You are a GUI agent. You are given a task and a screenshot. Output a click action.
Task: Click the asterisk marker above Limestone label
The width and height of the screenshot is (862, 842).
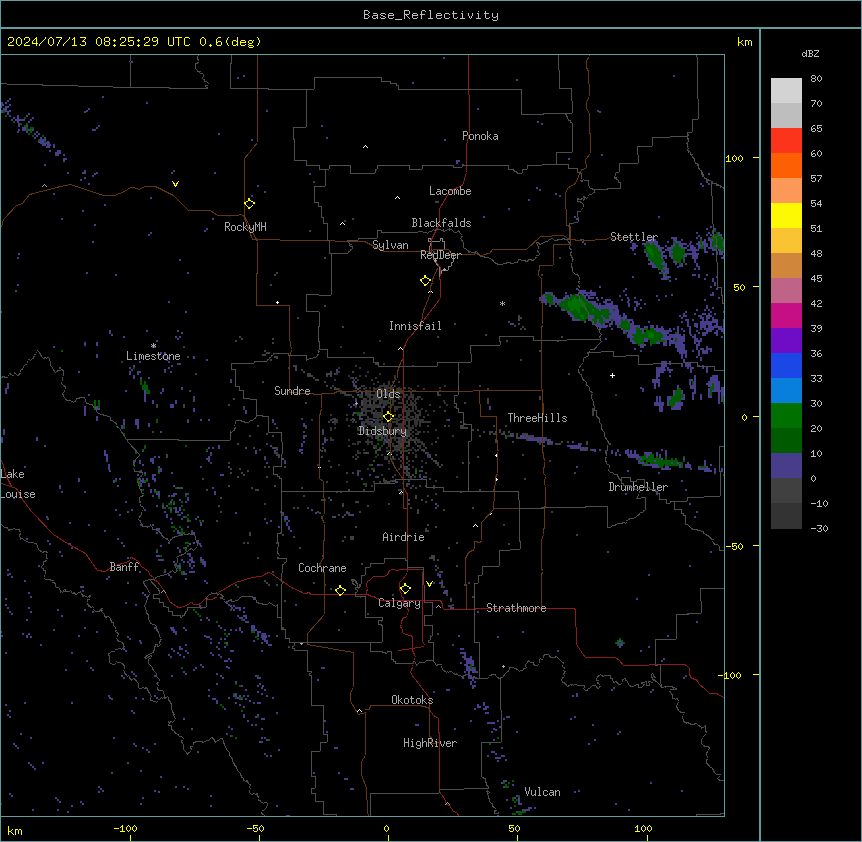(153, 346)
